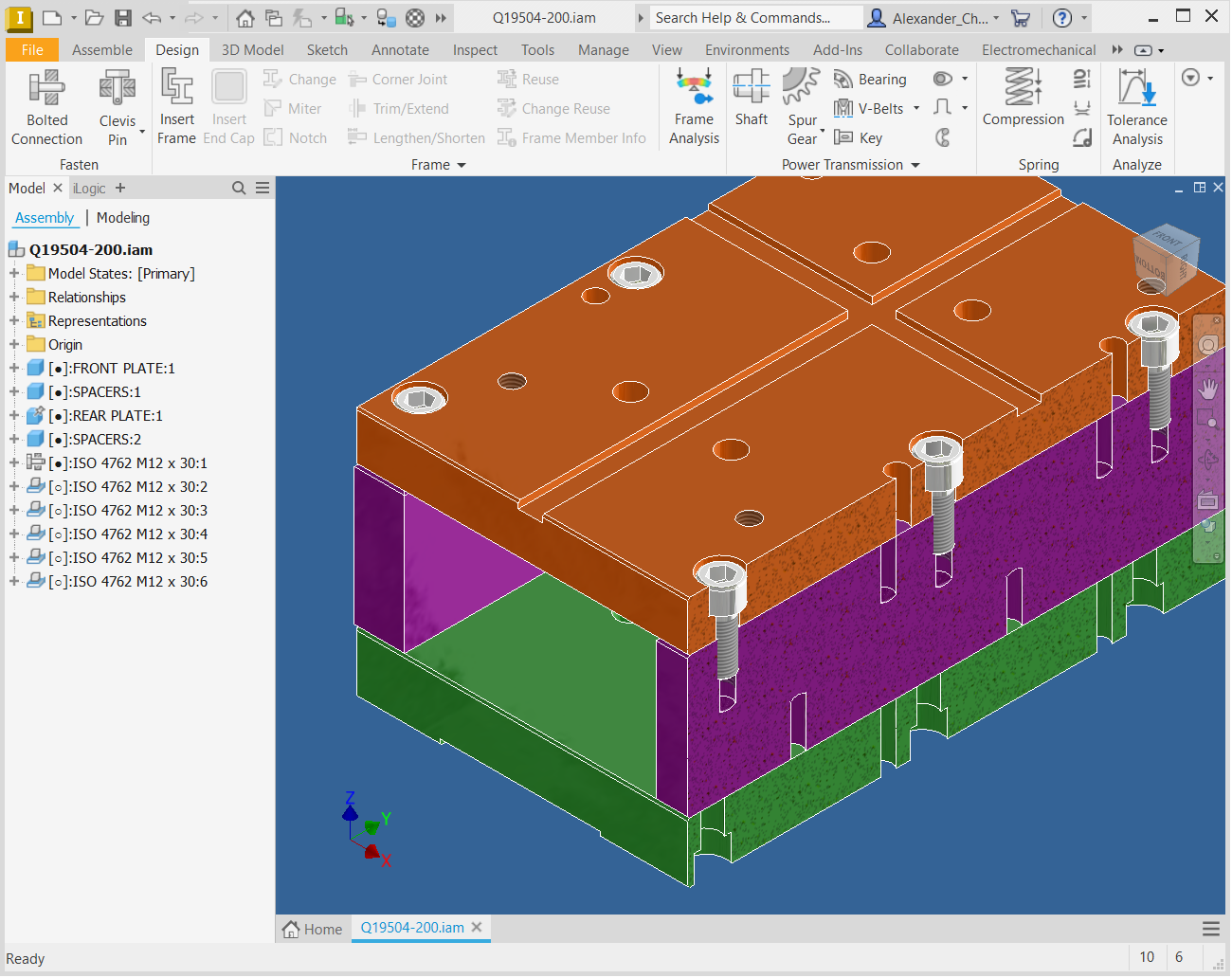Viewport: 1232px width, 978px height.
Task: Switch to the 3D Model ribbon tab
Action: 252,49
